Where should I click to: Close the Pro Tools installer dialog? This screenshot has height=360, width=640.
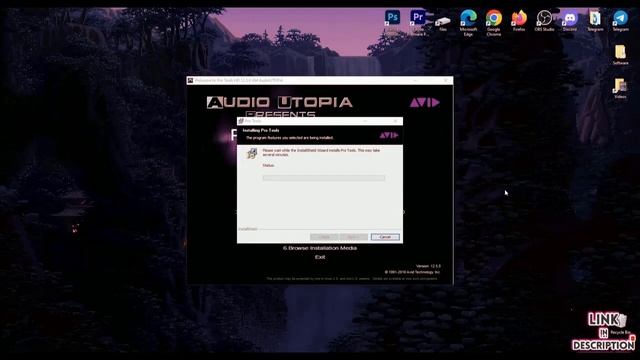pyautogui.click(x=395, y=121)
